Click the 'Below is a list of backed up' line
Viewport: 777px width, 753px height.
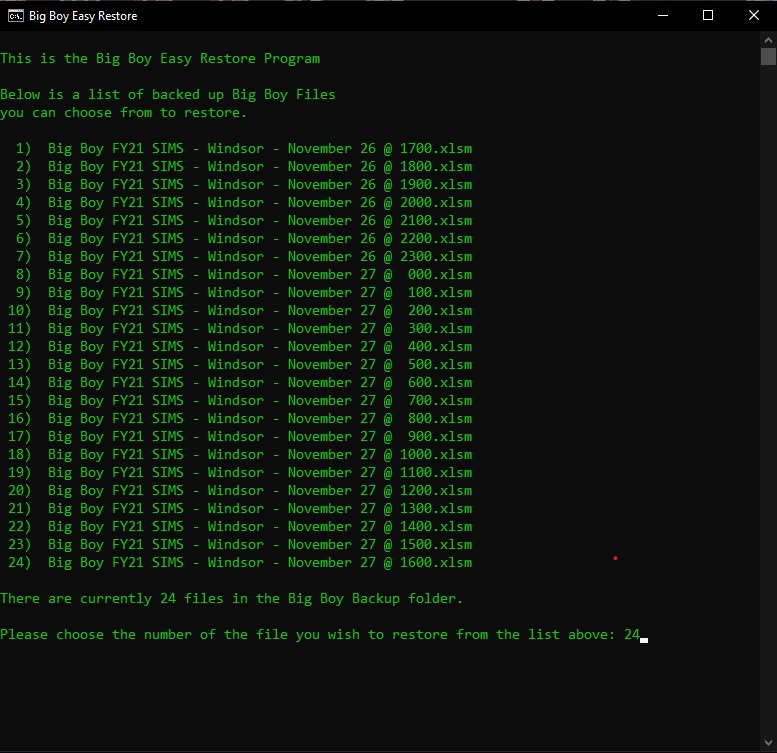(168, 95)
